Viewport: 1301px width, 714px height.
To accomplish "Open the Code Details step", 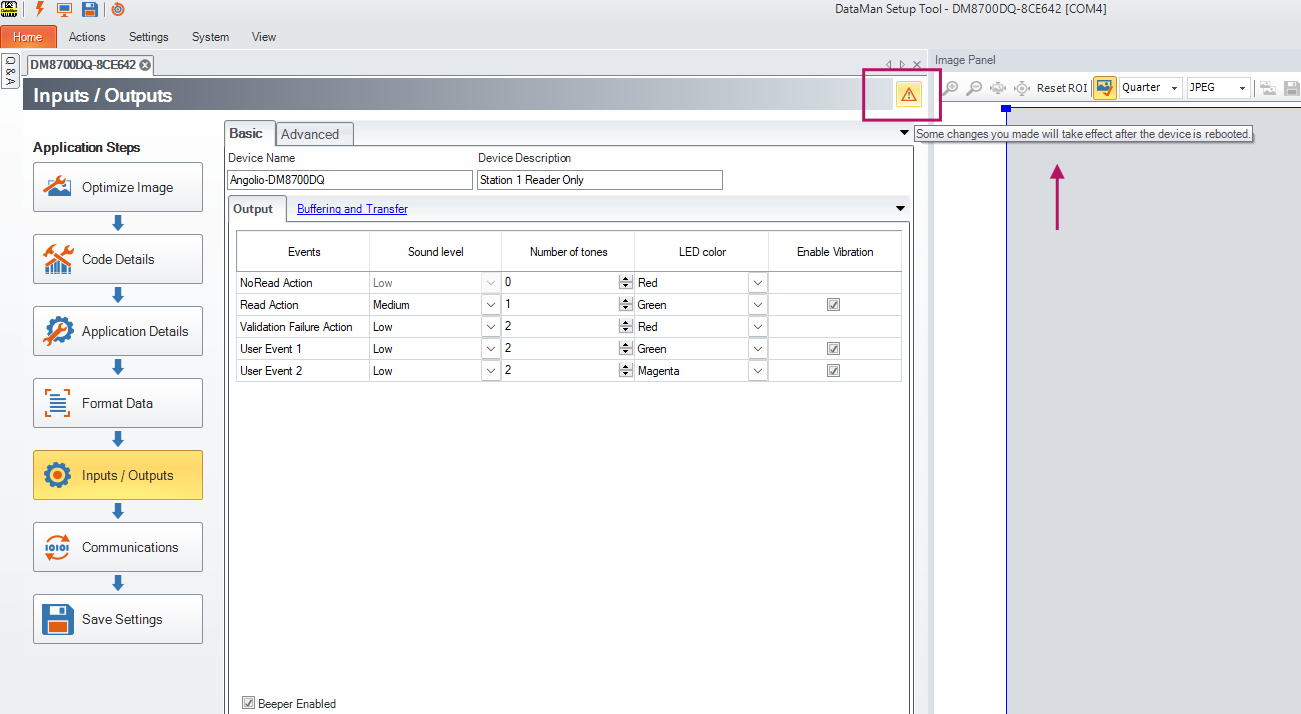I will (x=117, y=259).
